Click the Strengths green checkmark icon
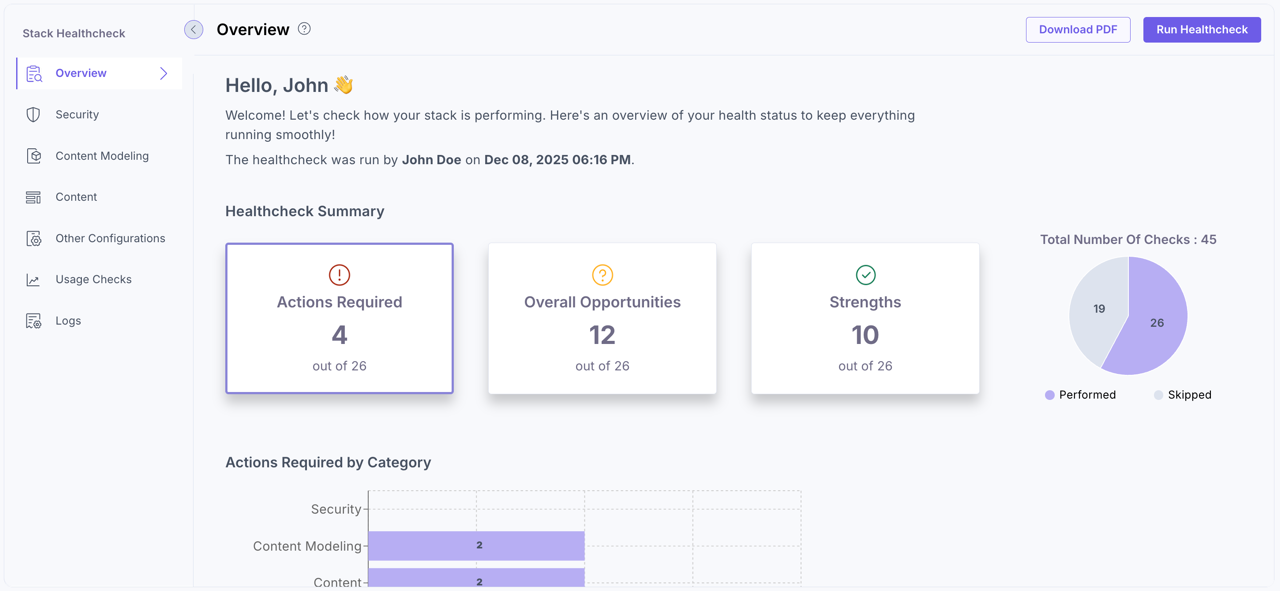 click(865, 273)
